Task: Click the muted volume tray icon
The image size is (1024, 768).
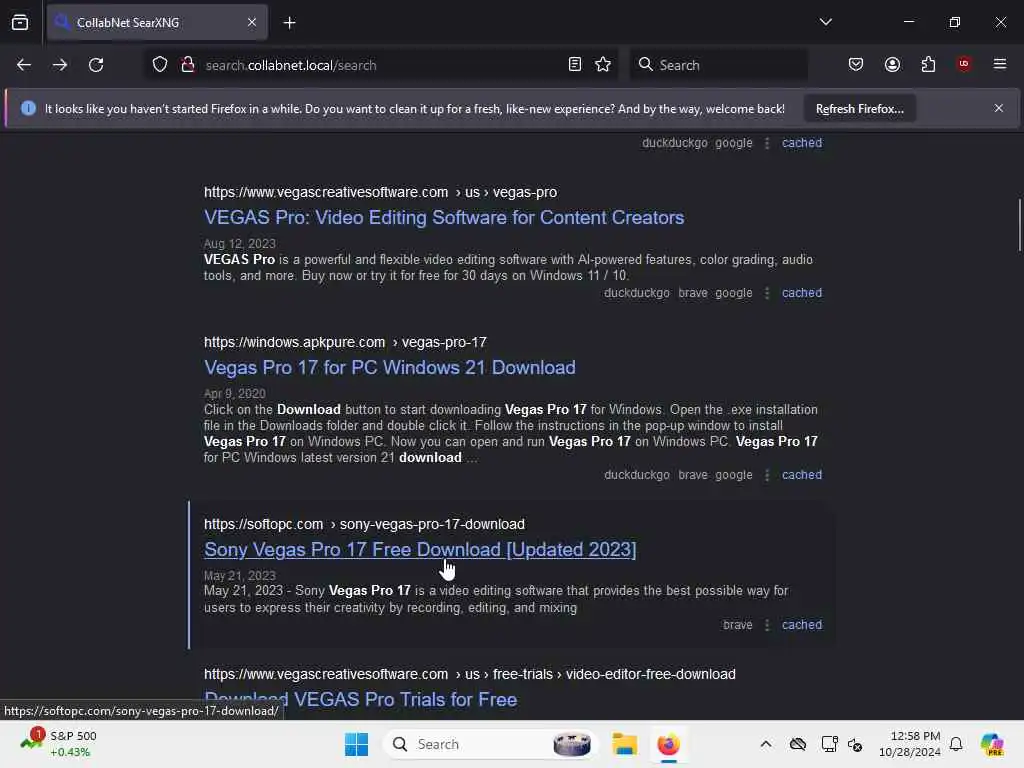Action: click(x=855, y=744)
